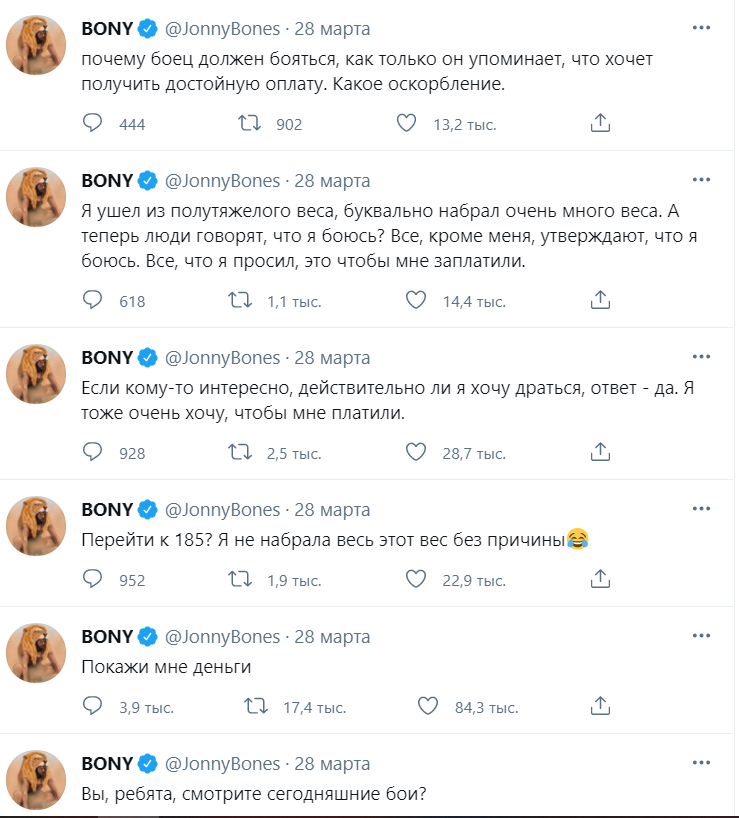Open the "28 марта" timestamp link on first tweet
Image resolution: width=739 pixels, height=818 pixels.
click(331, 28)
